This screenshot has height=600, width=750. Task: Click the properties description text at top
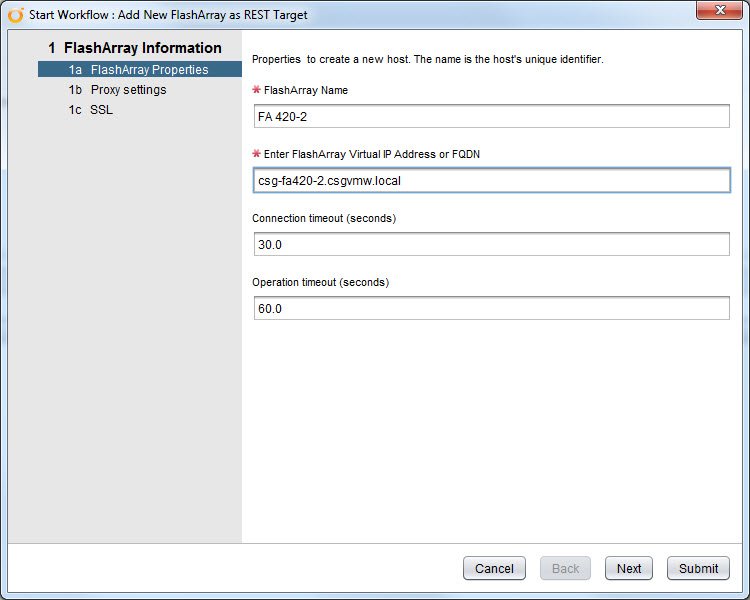[x=428, y=59]
